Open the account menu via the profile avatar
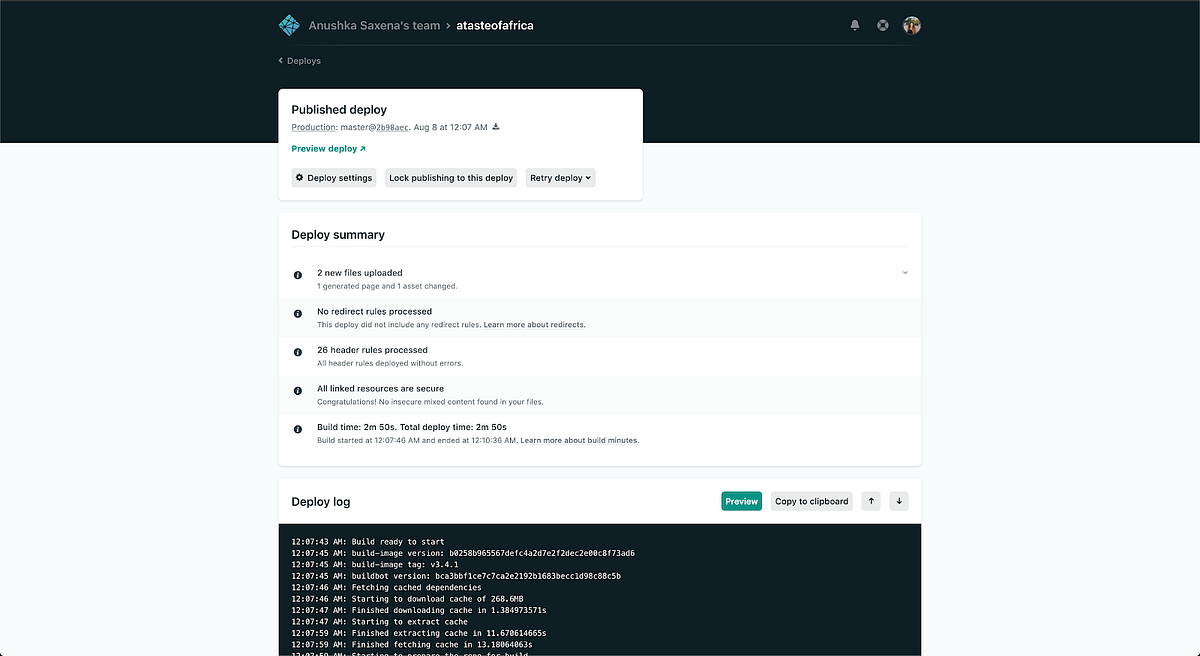 pos(911,25)
